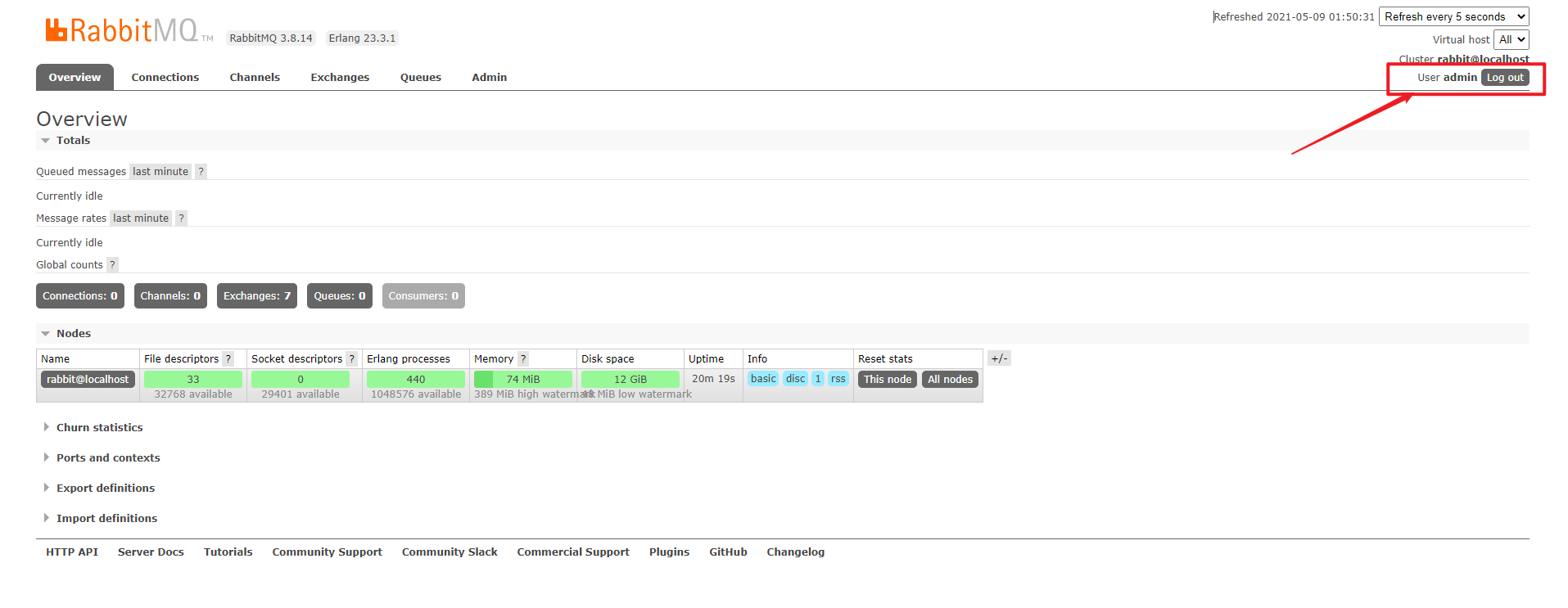Open help for Message rates
Viewport: 1568px width, 608px height.
[181, 218]
